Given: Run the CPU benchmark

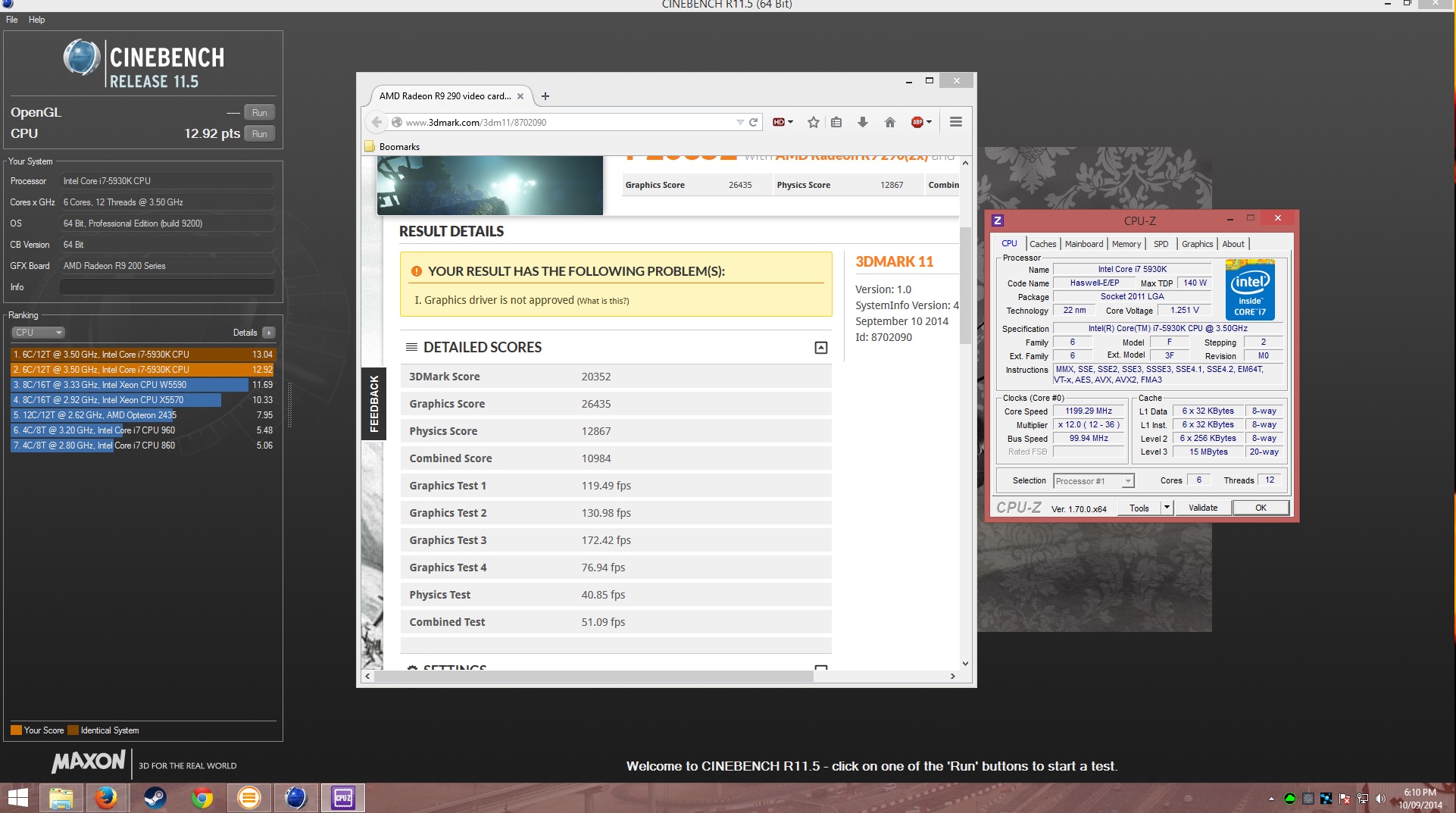Looking at the screenshot, I should pyautogui.click(x=259, y=134).
